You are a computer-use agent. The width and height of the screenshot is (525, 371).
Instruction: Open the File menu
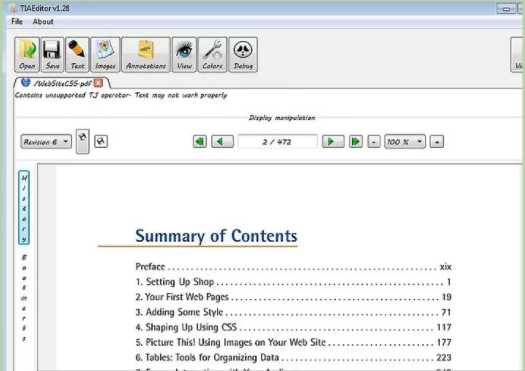(17, 21)
